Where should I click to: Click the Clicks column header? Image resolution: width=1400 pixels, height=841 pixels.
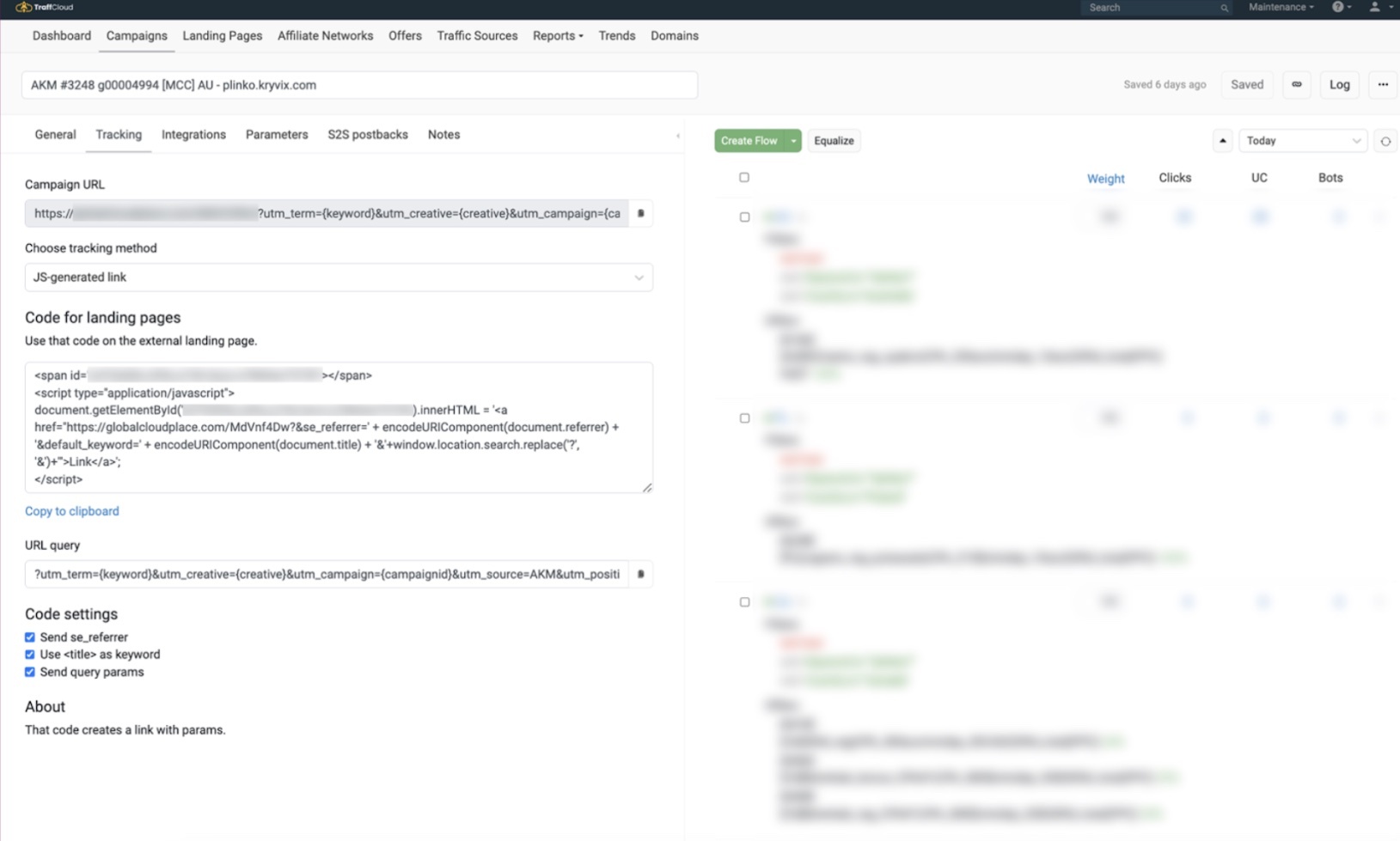(x=1175, y=178)
